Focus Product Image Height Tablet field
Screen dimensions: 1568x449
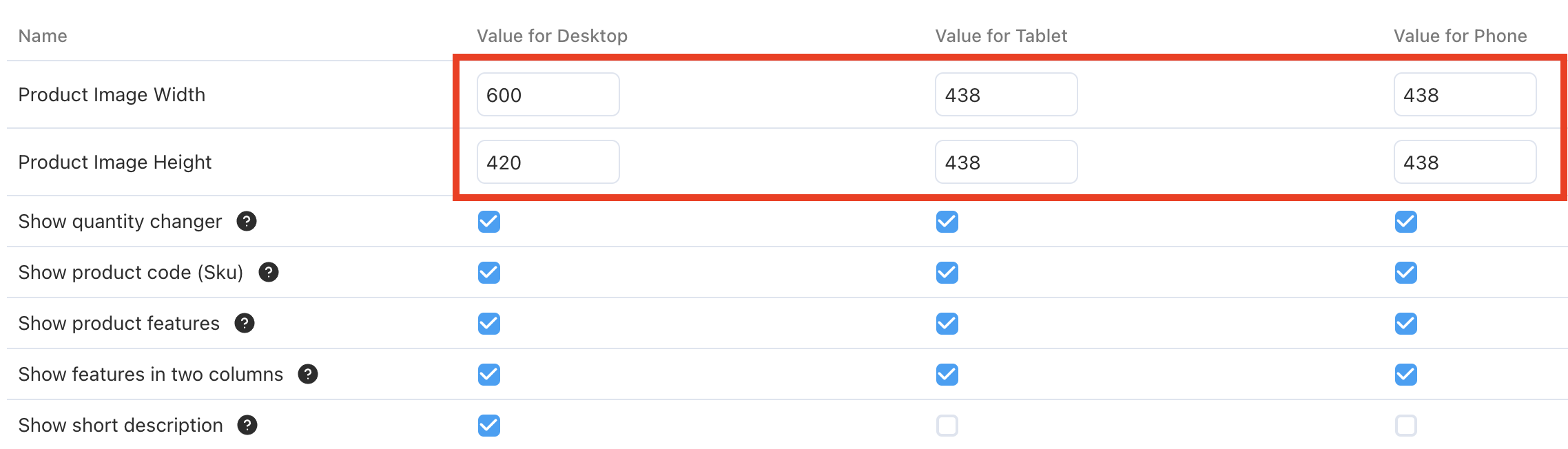pyautogui.click(x=1007, y=162)
